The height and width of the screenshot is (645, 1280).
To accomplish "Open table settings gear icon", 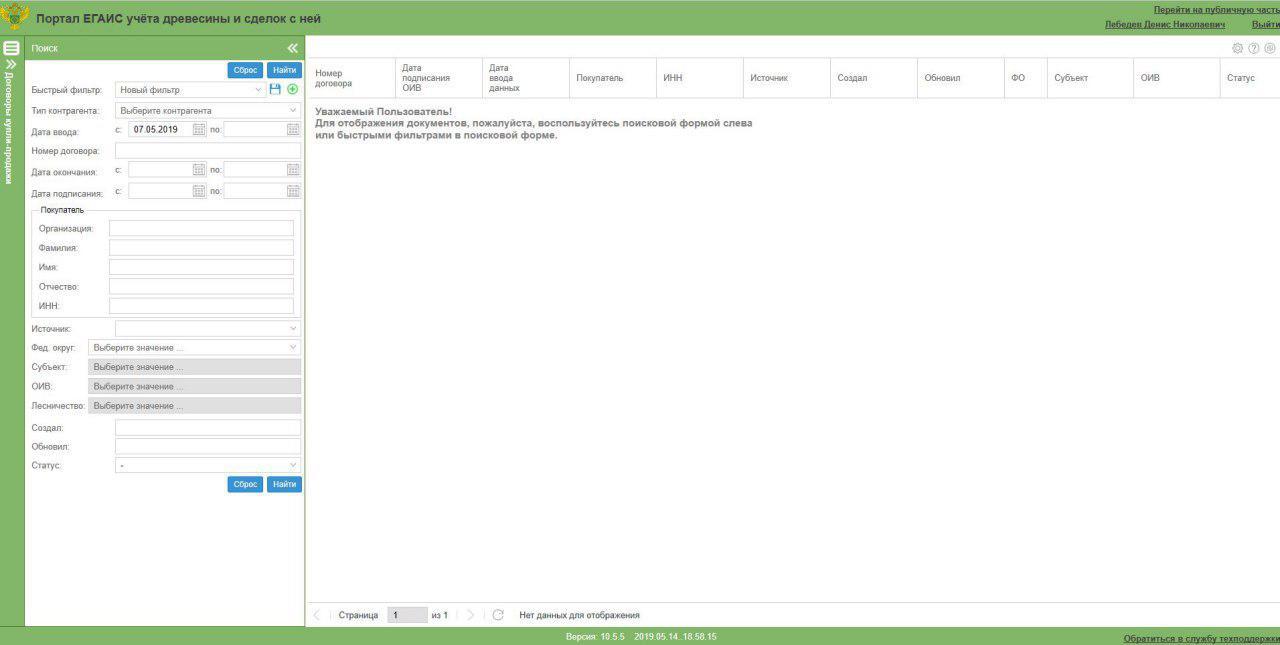I will point(1238,48).
